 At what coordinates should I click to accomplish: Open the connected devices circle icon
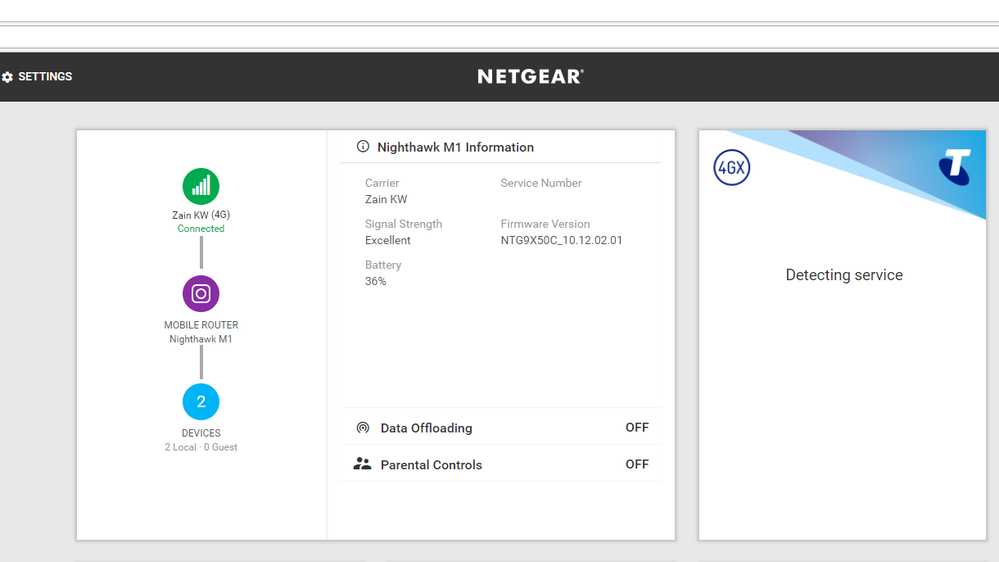click(201, 402)
